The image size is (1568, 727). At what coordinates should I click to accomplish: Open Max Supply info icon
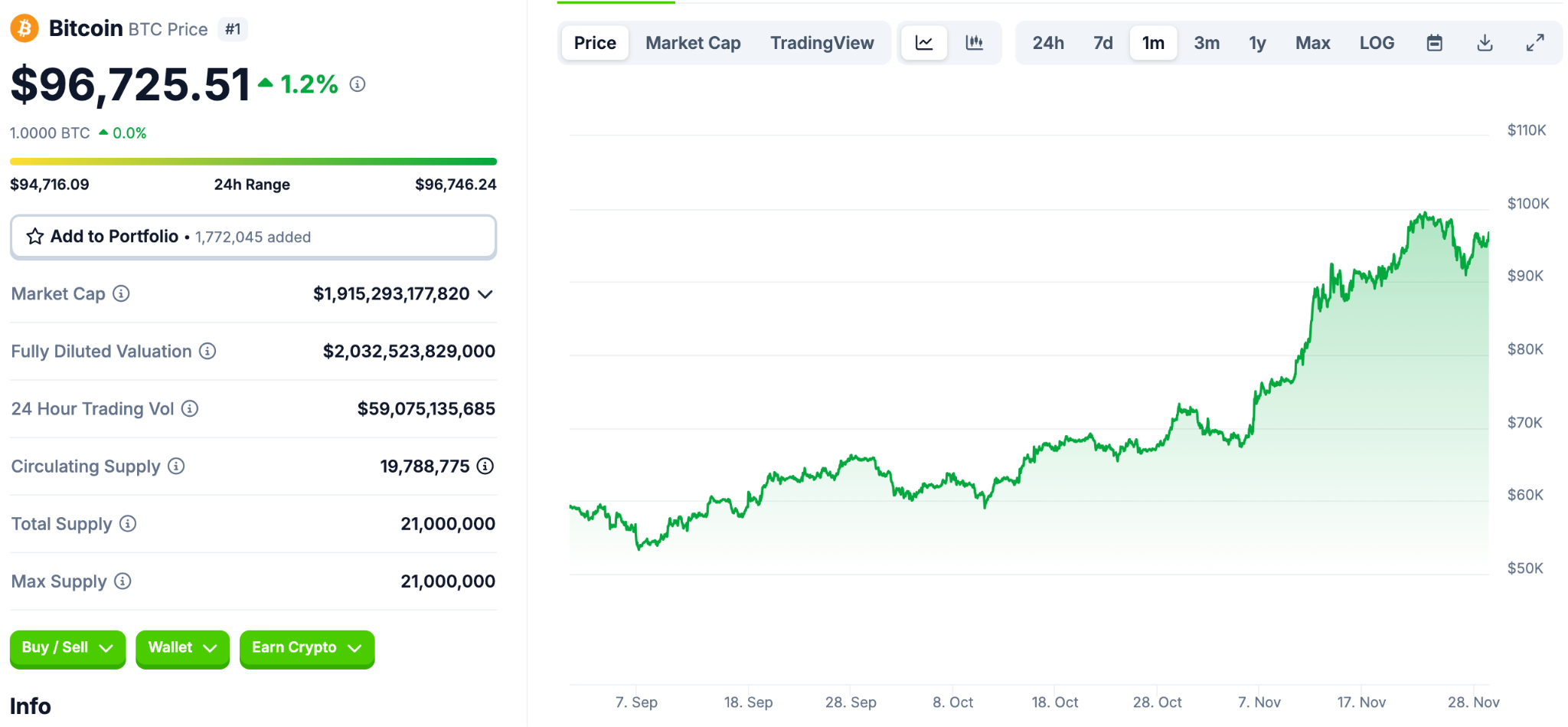(x=122, y=581)
